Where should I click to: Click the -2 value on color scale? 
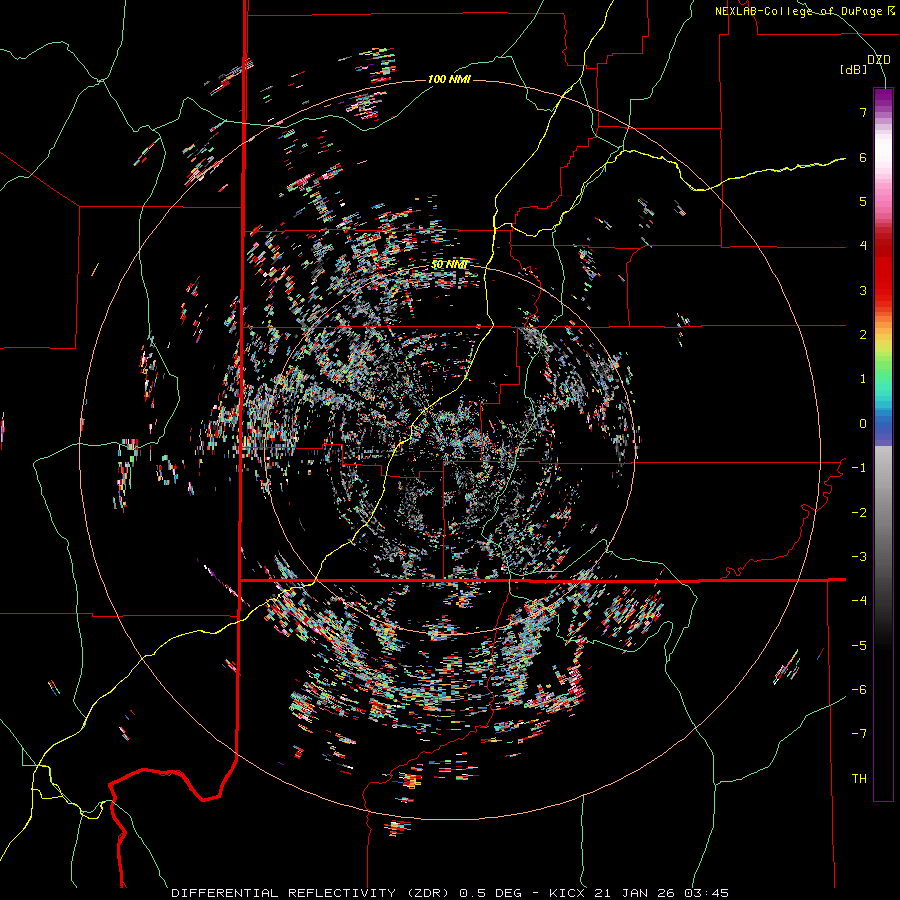(x=859, y=513)
